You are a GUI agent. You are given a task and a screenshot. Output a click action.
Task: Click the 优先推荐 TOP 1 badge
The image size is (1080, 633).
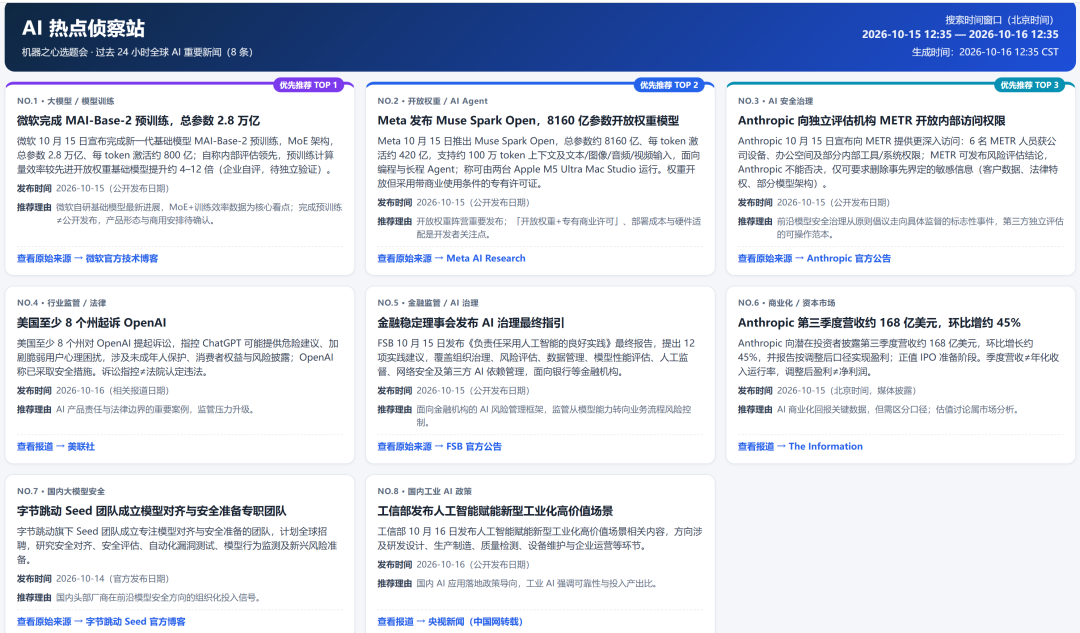pyautogui.click(x=309, y=85)
